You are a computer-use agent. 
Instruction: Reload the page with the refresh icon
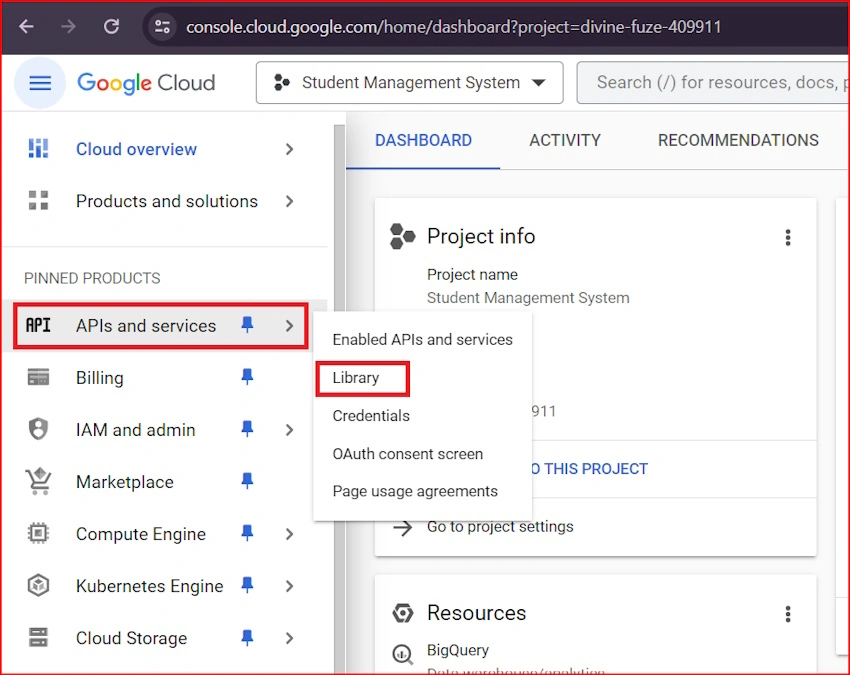(112, 26)
